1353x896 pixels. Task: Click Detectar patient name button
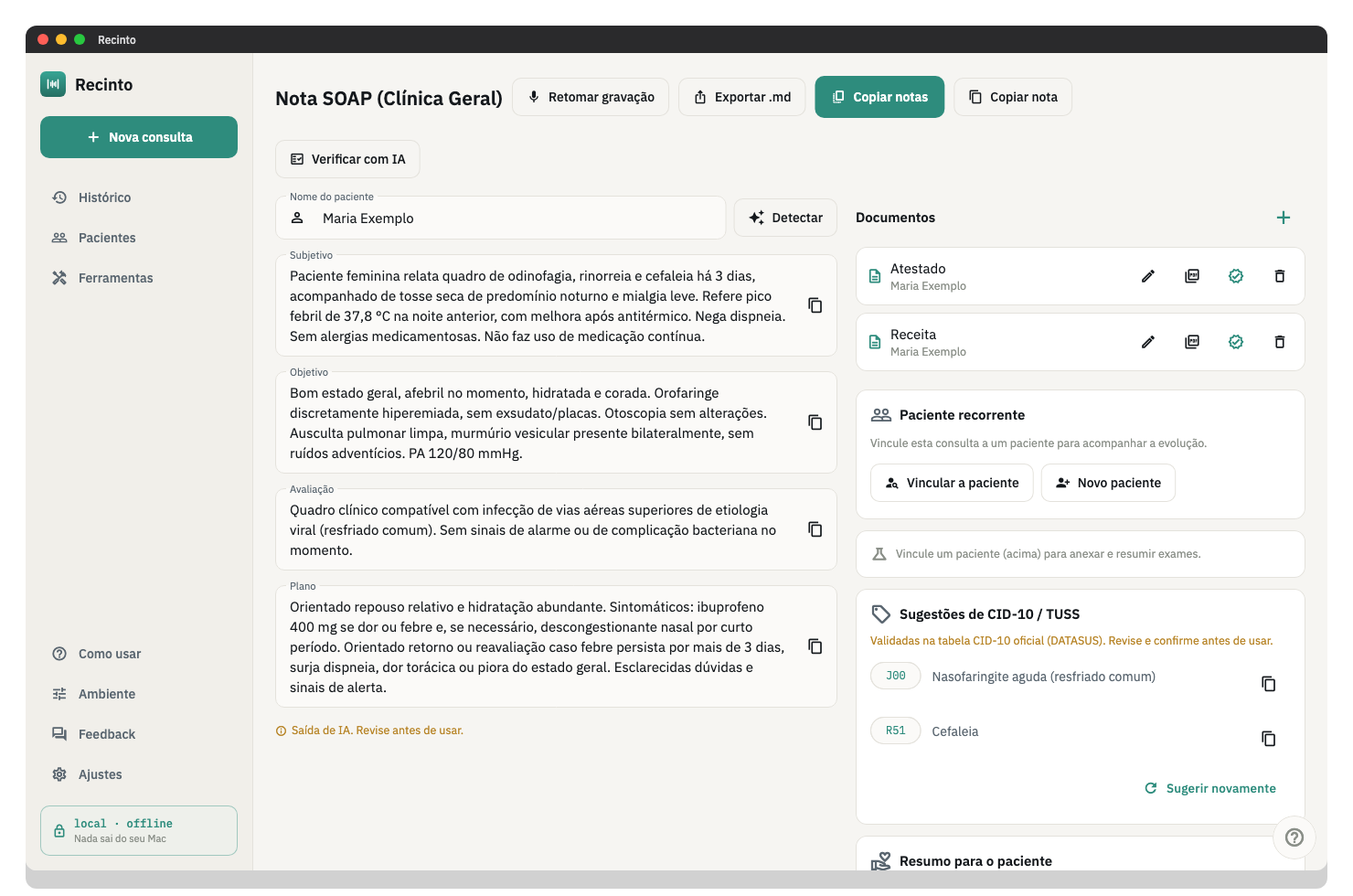[x=785, y=218]
